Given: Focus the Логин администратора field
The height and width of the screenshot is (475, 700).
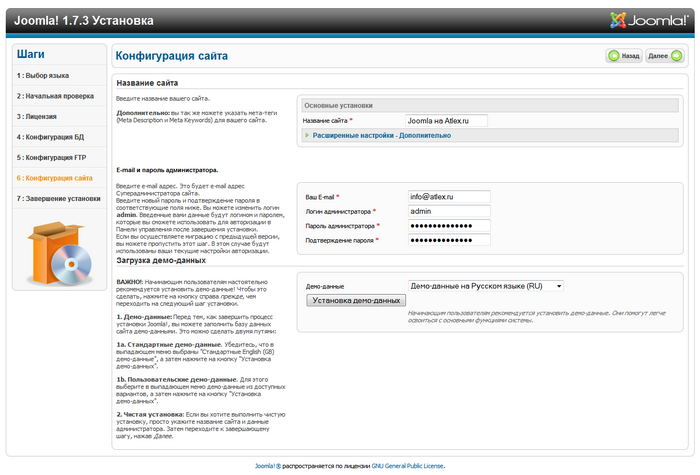Looking at the screenshot, I should (449, 211).
